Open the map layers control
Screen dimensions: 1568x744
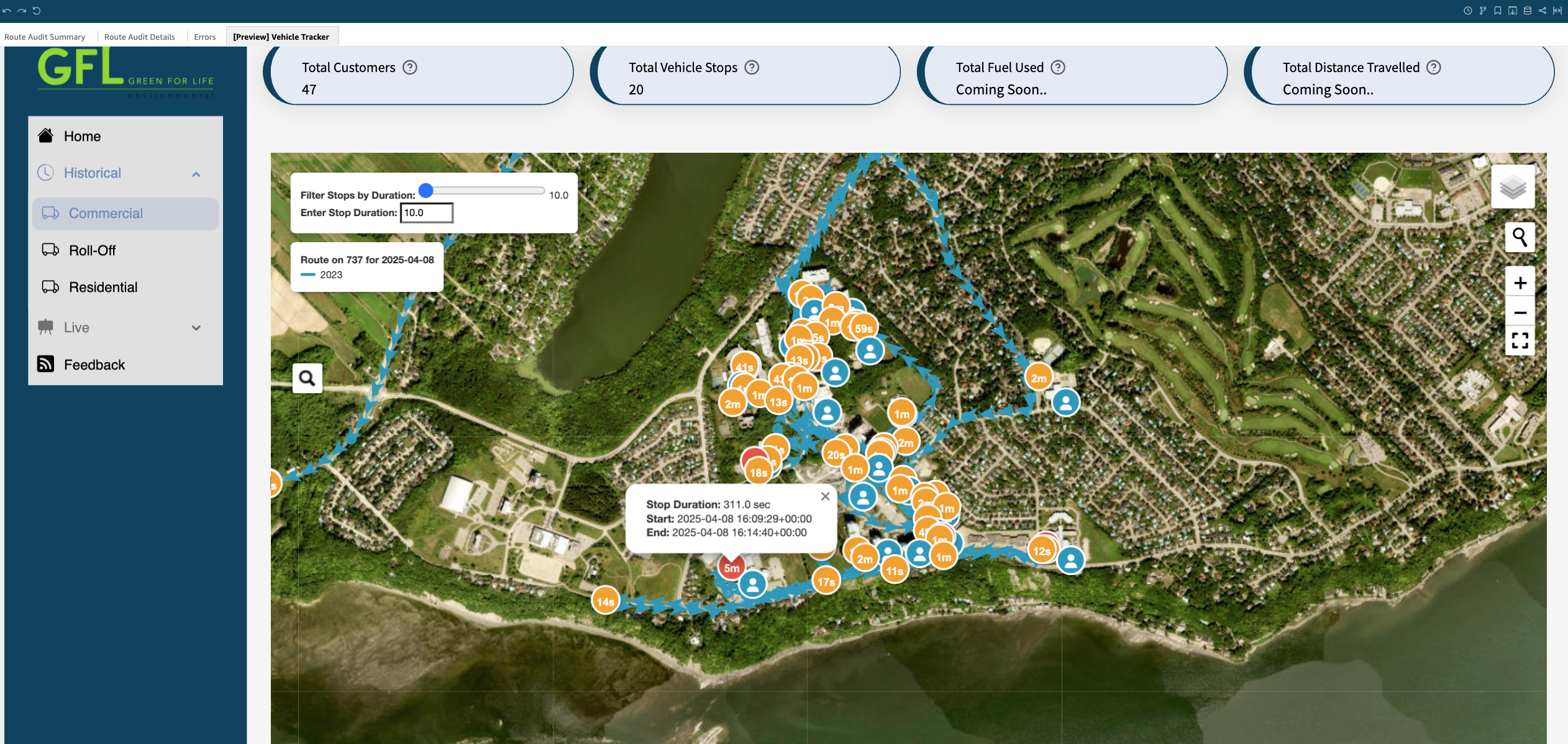[x=1513, y=186]
